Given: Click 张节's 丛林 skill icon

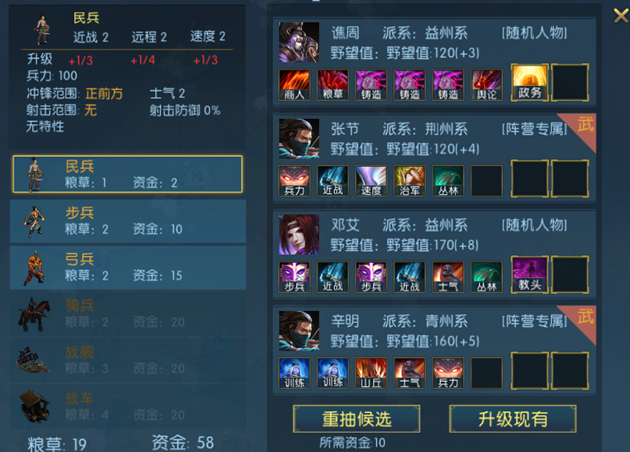Looking at the screenshot, I should pos(448,181).
